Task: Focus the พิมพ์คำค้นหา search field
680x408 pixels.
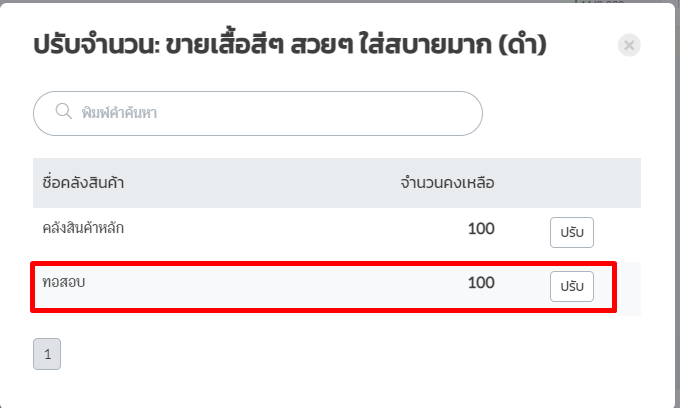Action: pyautogui.click(x=258, y=113)
